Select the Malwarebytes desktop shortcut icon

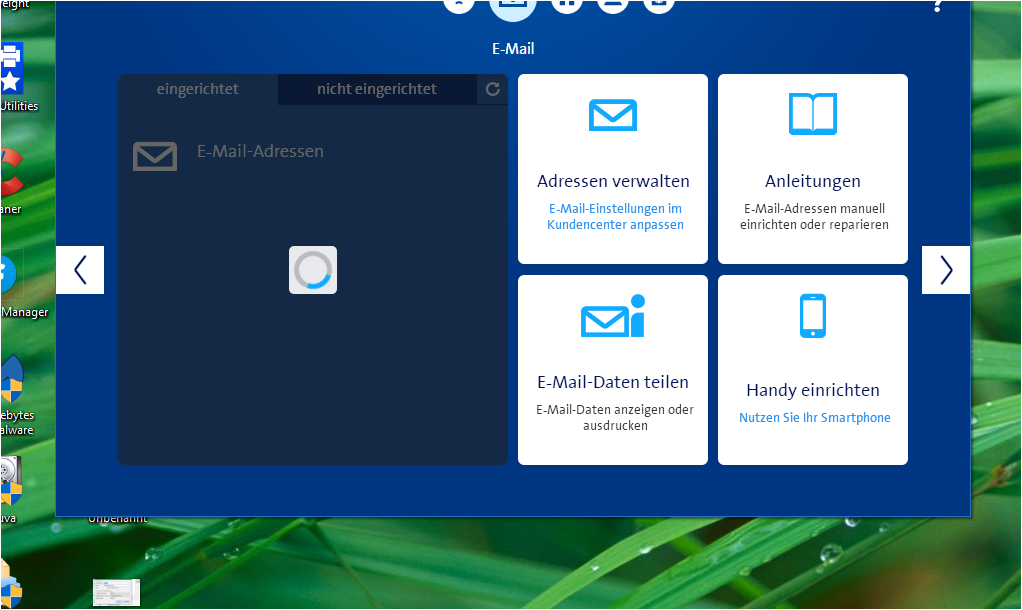pyautogui.click(x=13, y=382)
